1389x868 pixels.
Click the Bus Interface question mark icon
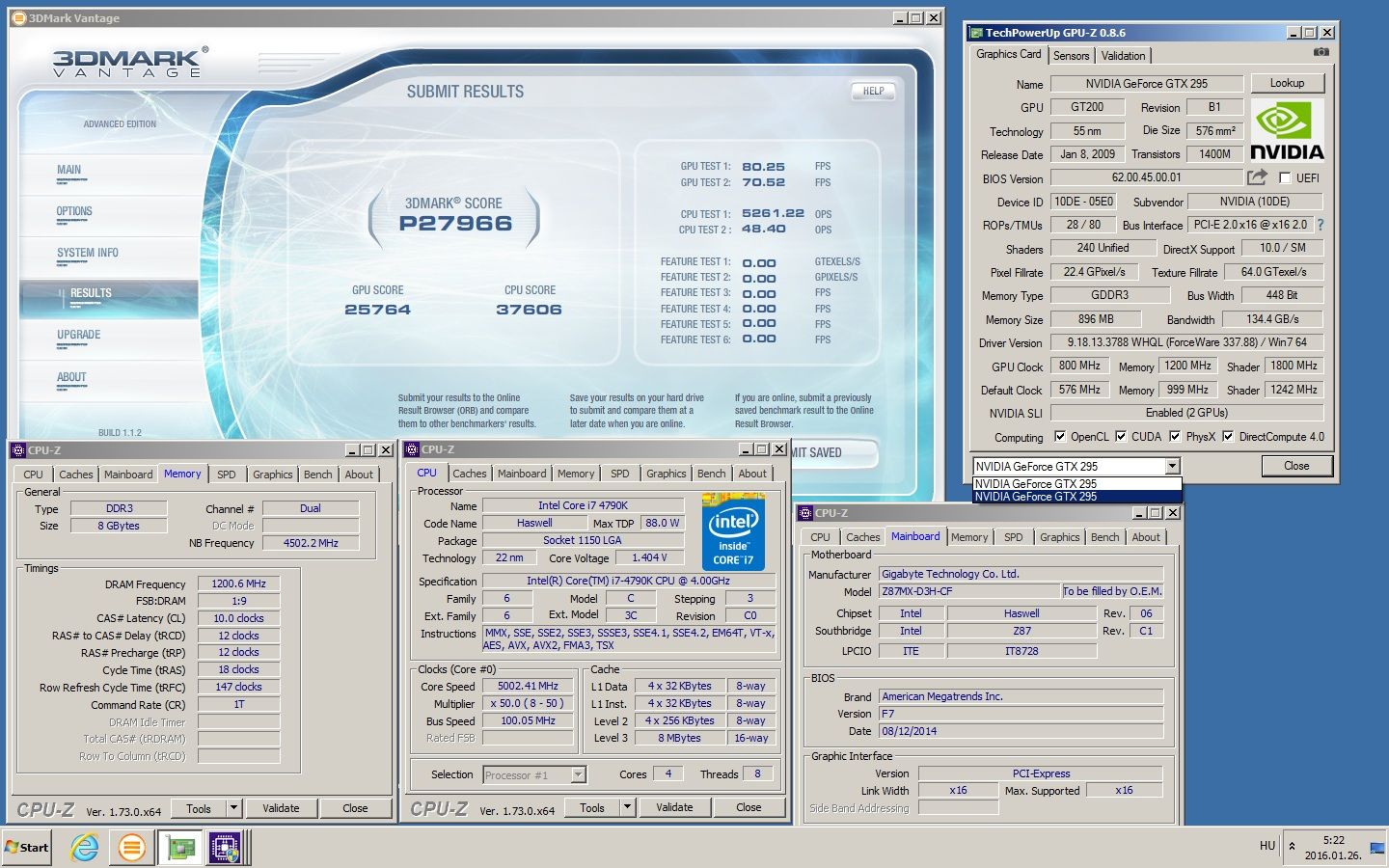1321,225
